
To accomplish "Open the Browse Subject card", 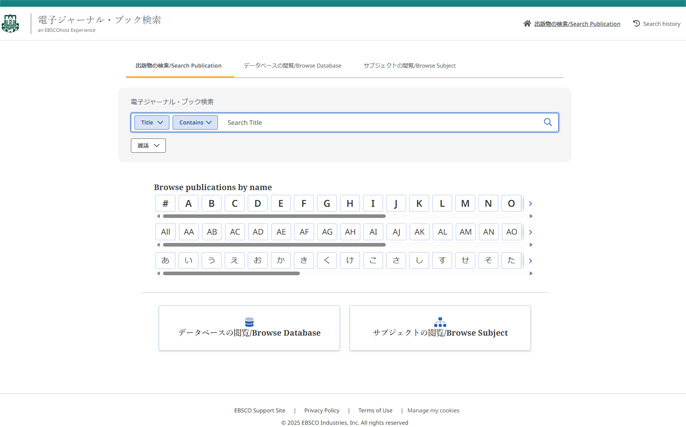I will [x=440, y=328].
